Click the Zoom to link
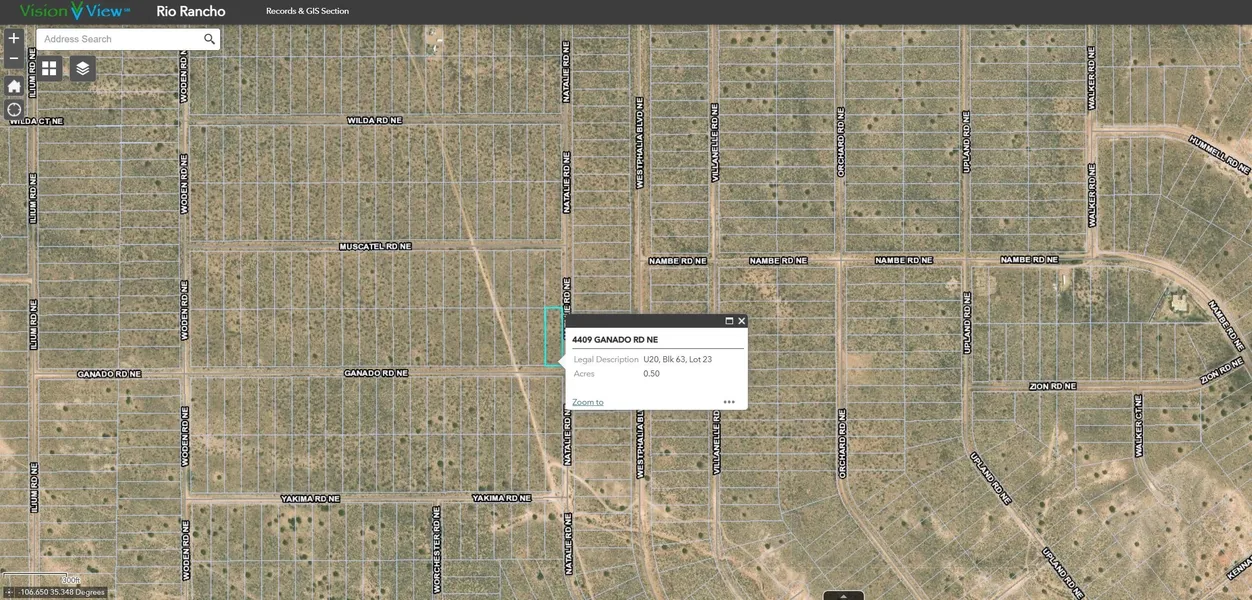Viewport: 1252px width, 600px height. click(587, 402)
